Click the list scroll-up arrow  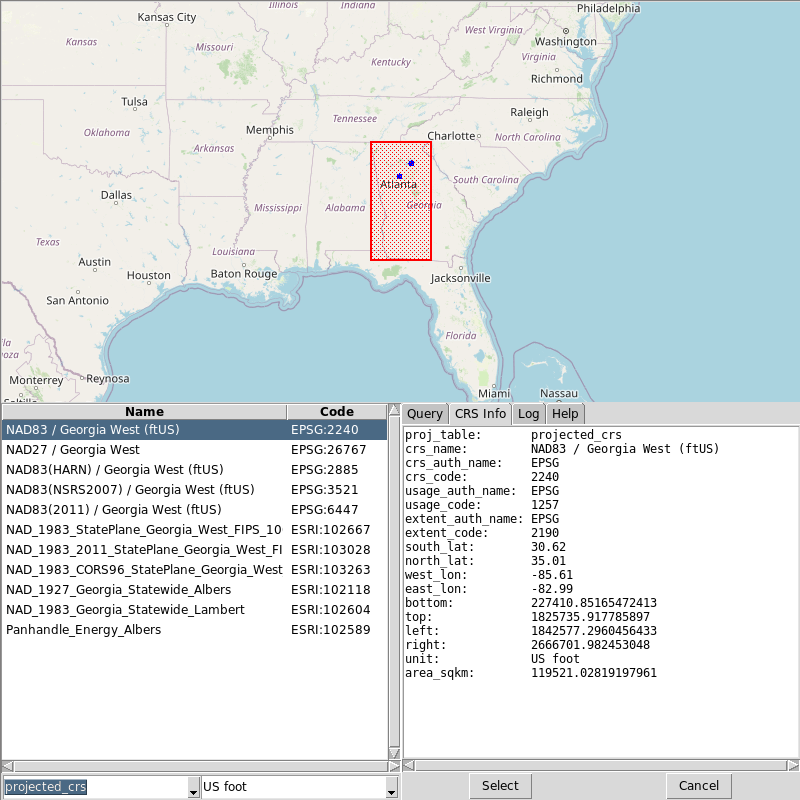click(x=394, y=409)
